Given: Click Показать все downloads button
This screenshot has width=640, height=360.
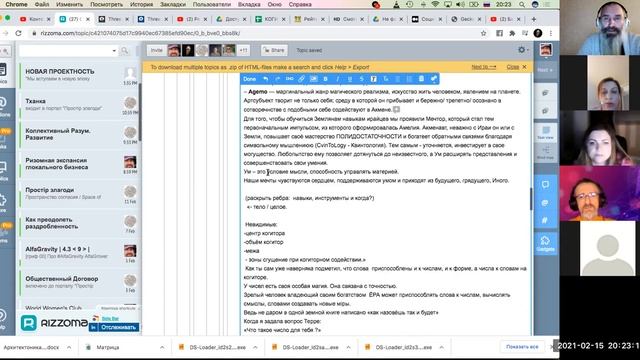Looking at the screenshot, I should pos(522,347).
